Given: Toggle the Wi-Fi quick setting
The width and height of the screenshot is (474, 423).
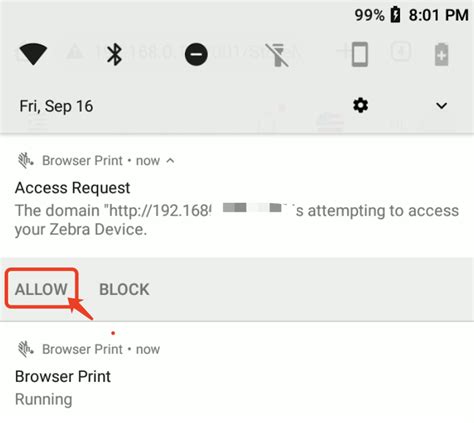Looking at the screenshot, I should (33, 54).
